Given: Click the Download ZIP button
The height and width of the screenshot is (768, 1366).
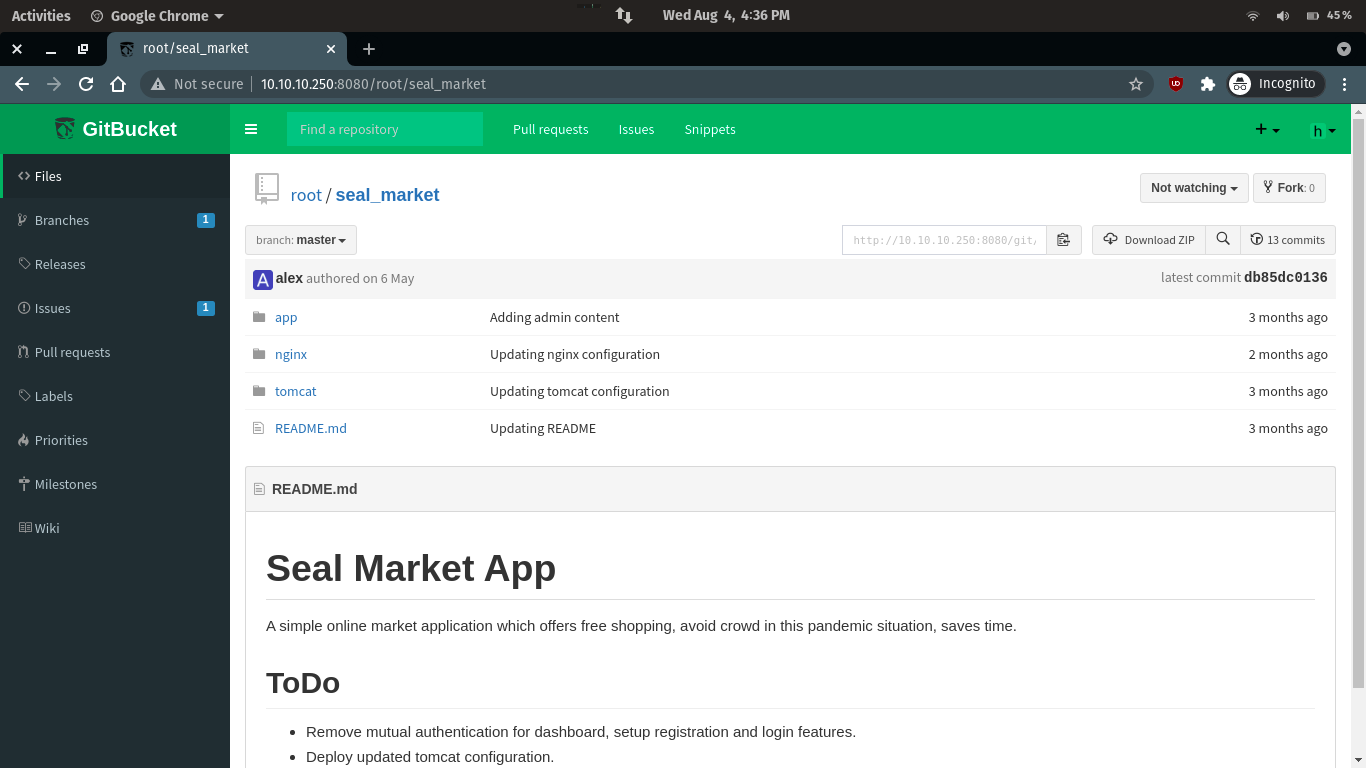Looking at the screenshot, I should (x=1148, y=240).
